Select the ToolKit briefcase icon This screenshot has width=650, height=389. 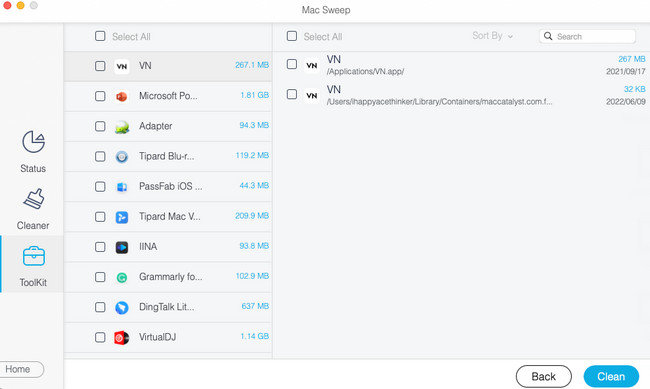(x=34, y=256)
